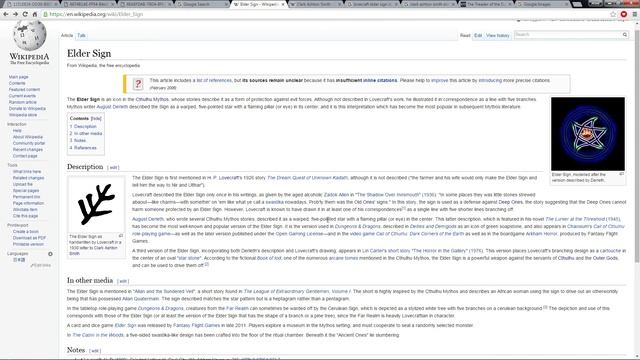Screen dimensions: 640x360
Task: Open the Article tab
Action: tap(67, 36)
